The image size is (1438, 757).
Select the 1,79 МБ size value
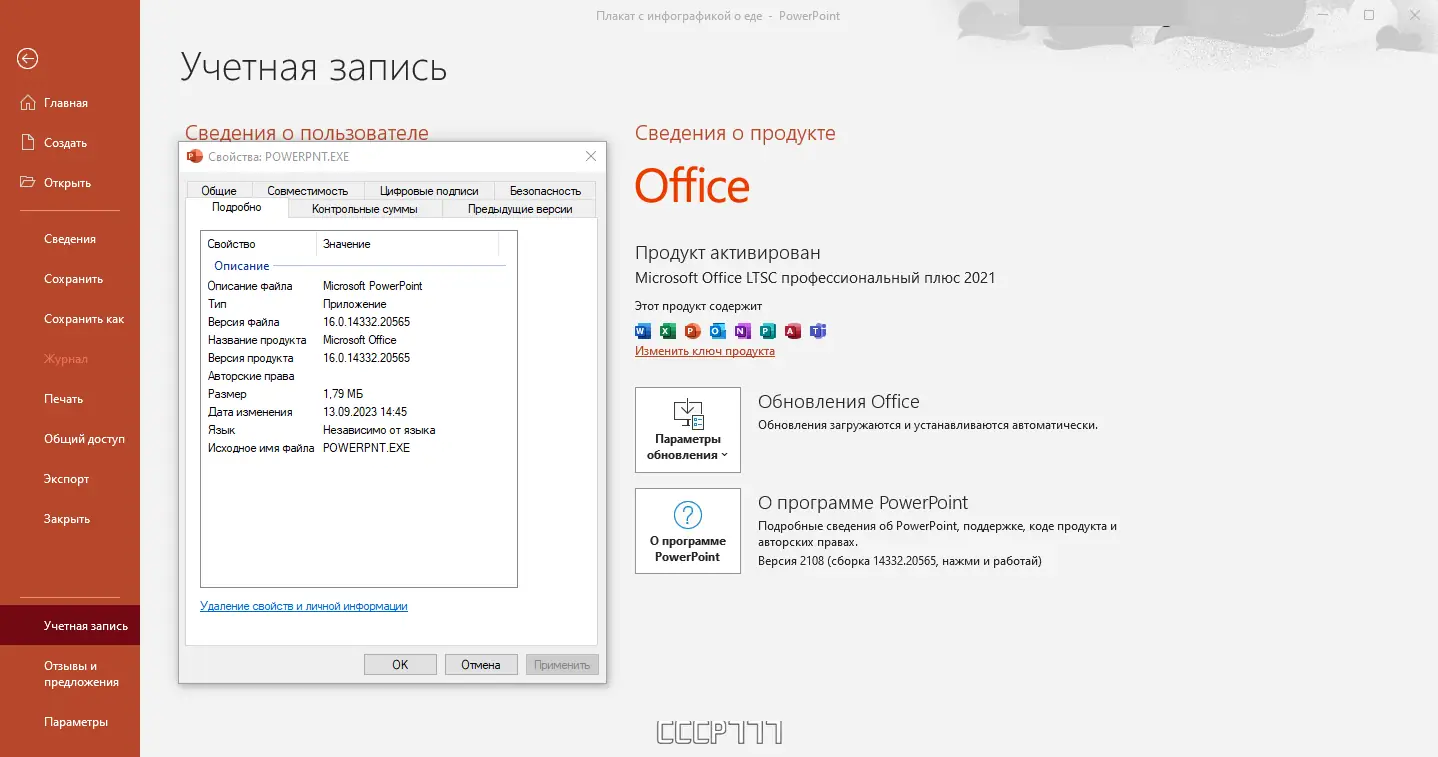coord(343,394)
